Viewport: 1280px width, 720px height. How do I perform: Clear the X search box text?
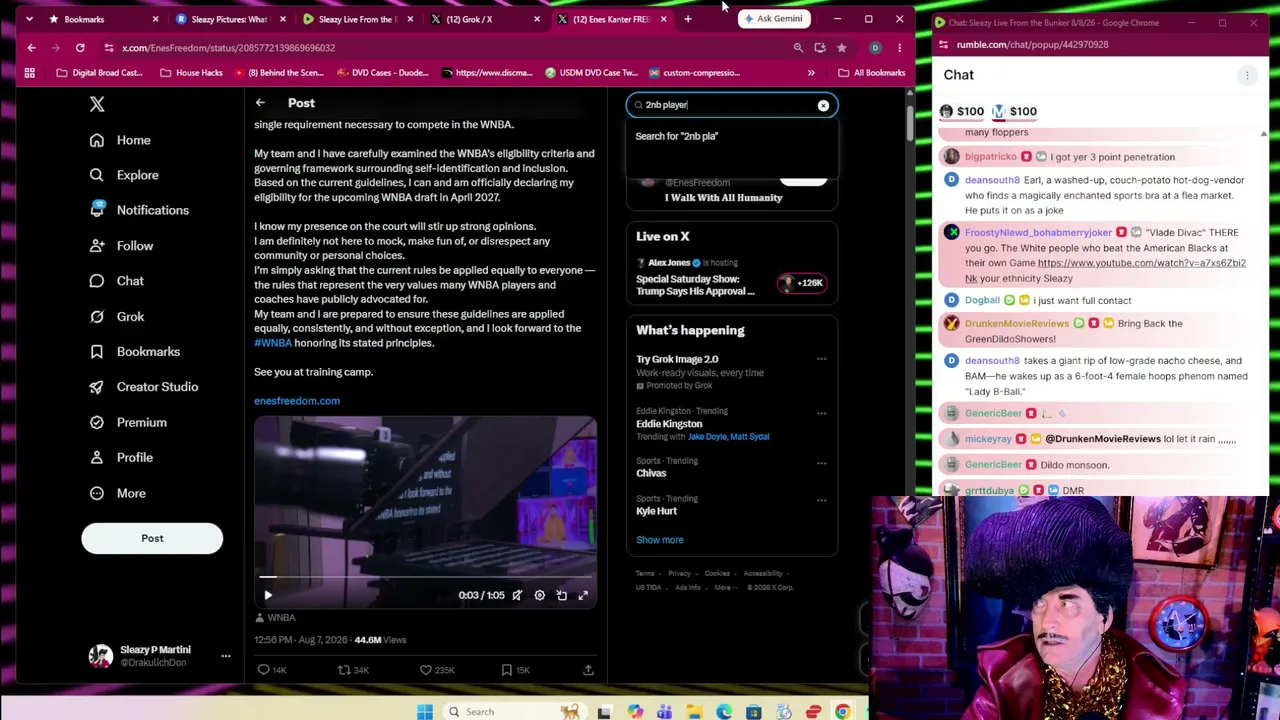[823, 105]
